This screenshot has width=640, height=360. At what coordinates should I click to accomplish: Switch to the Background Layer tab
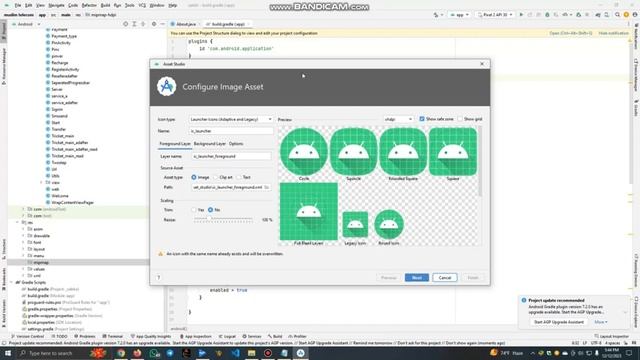209,144
